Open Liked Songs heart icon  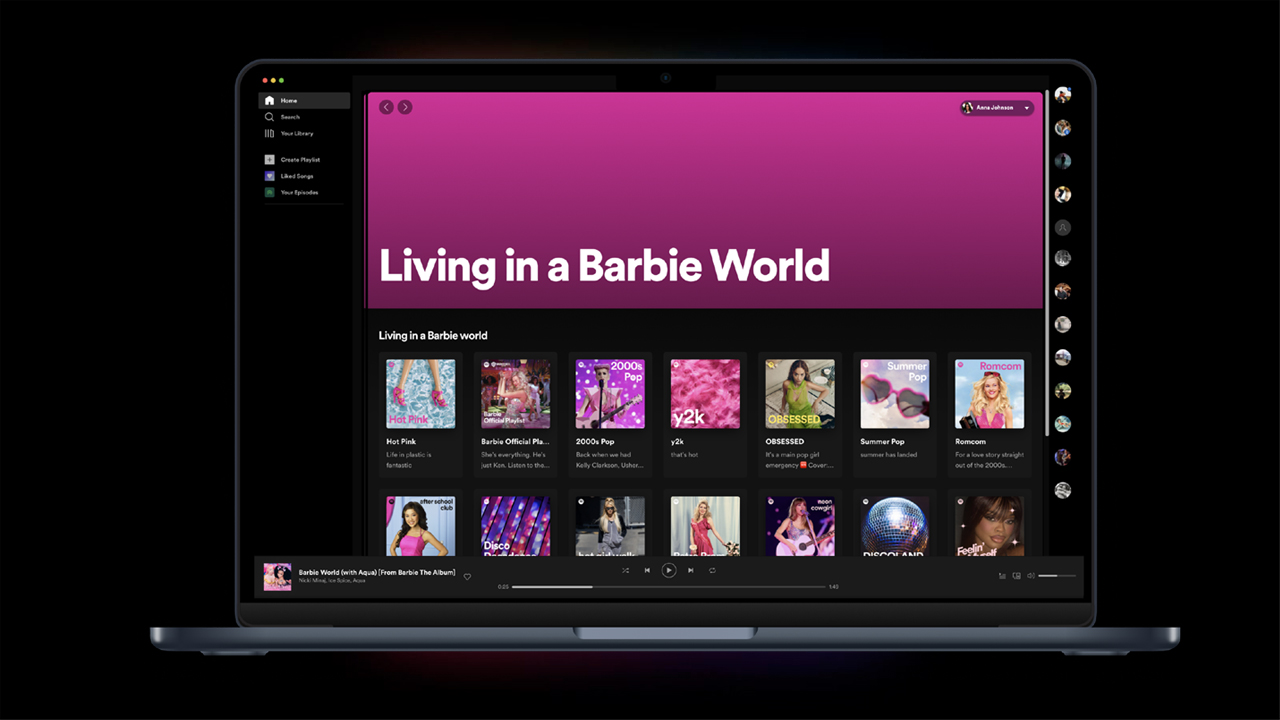tap(269, 176)
